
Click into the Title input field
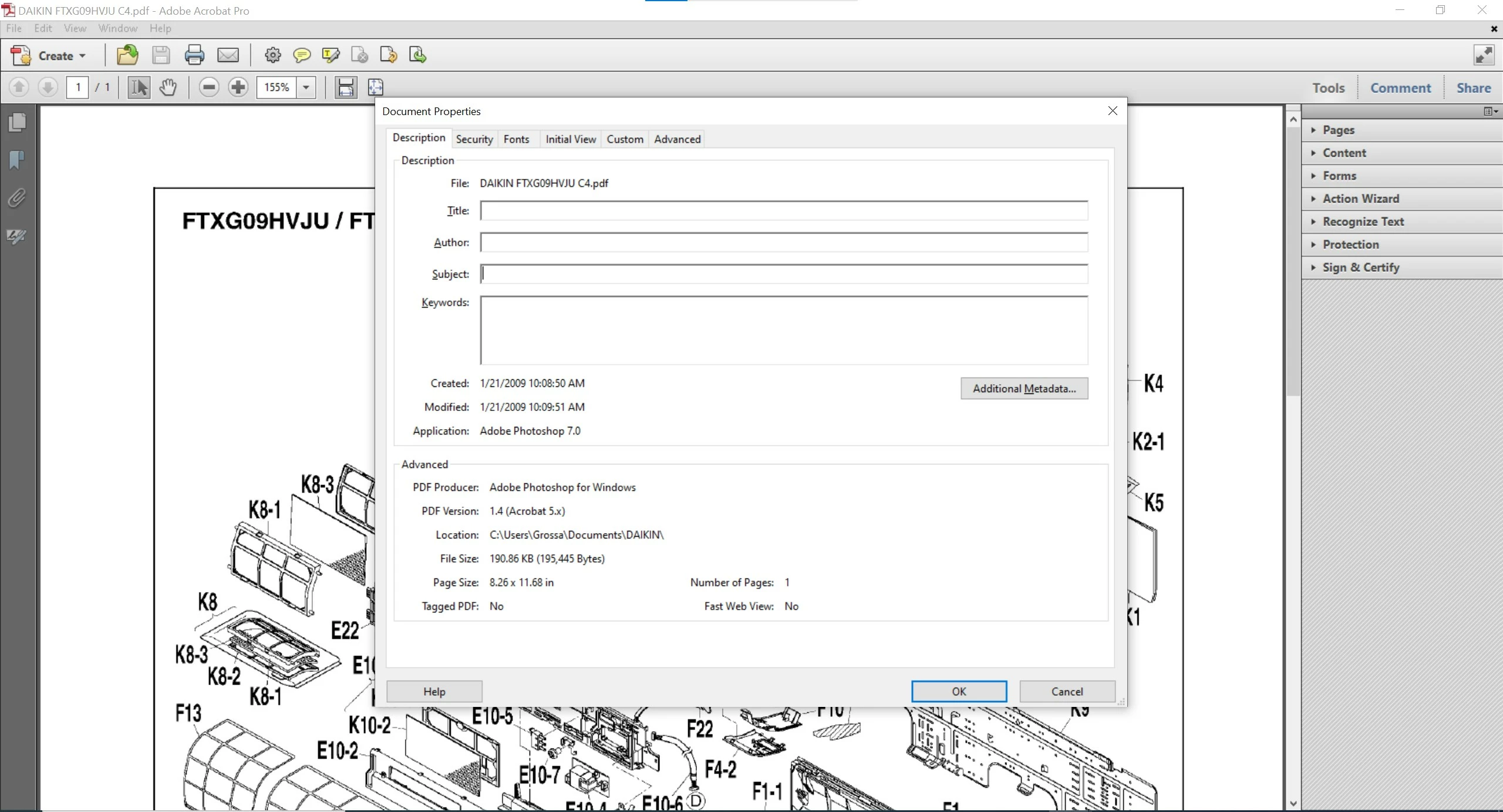point(783,211)
